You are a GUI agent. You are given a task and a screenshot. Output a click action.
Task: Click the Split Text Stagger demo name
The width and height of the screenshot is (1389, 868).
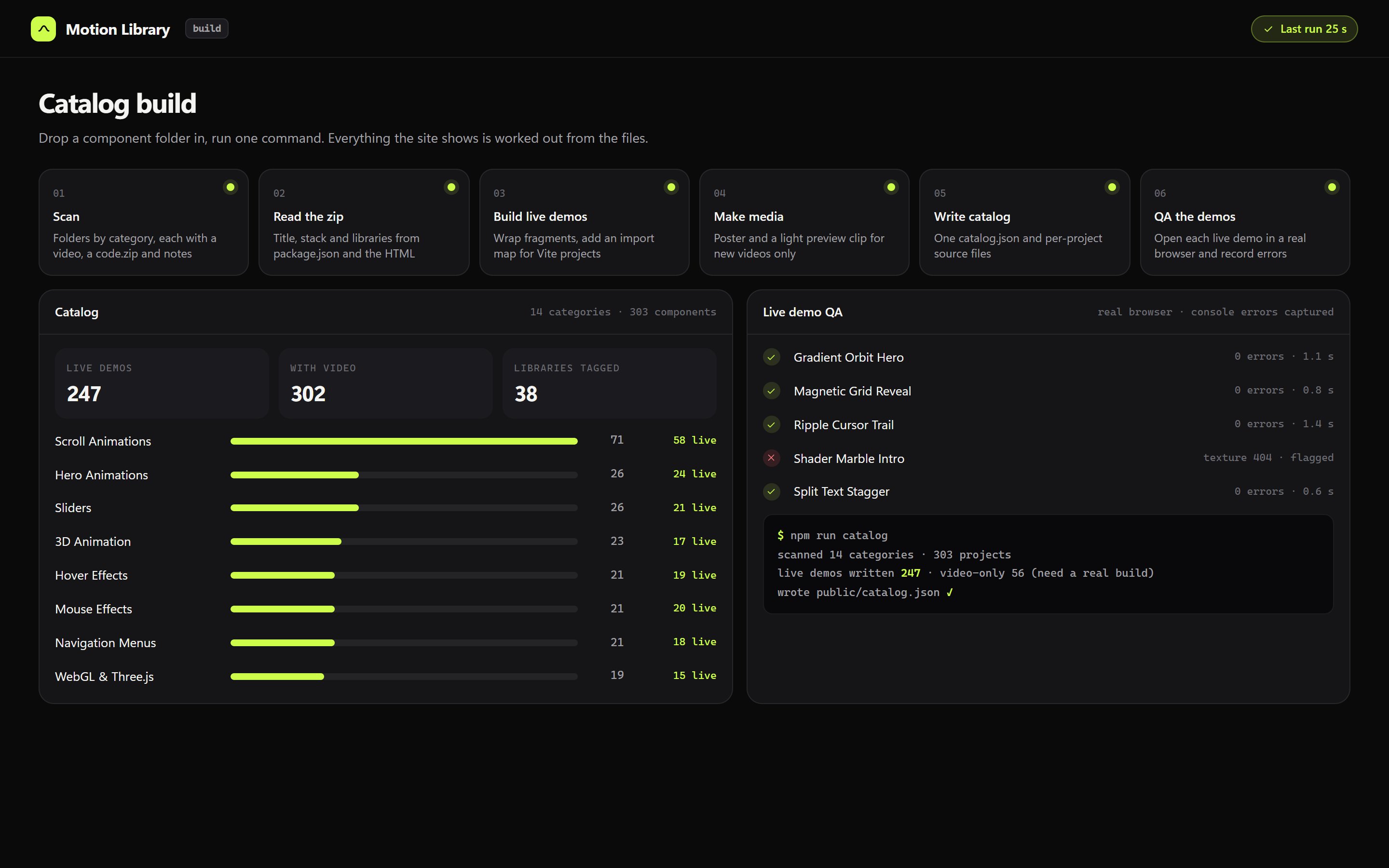pyautogui.click(x=842, y=492)
